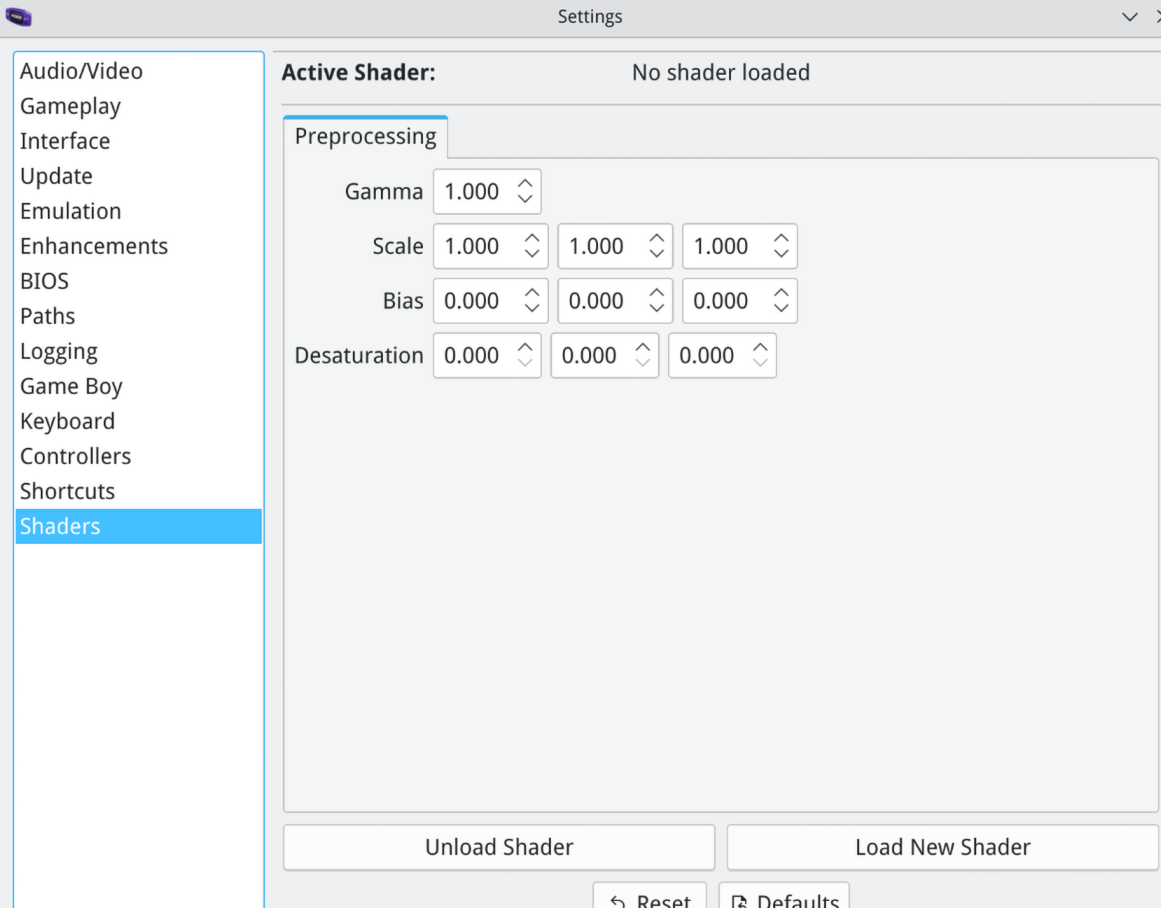Click the mGBA app icon in title bar
Viewport: 1161px width, 908px height.
tap(19, 16)
